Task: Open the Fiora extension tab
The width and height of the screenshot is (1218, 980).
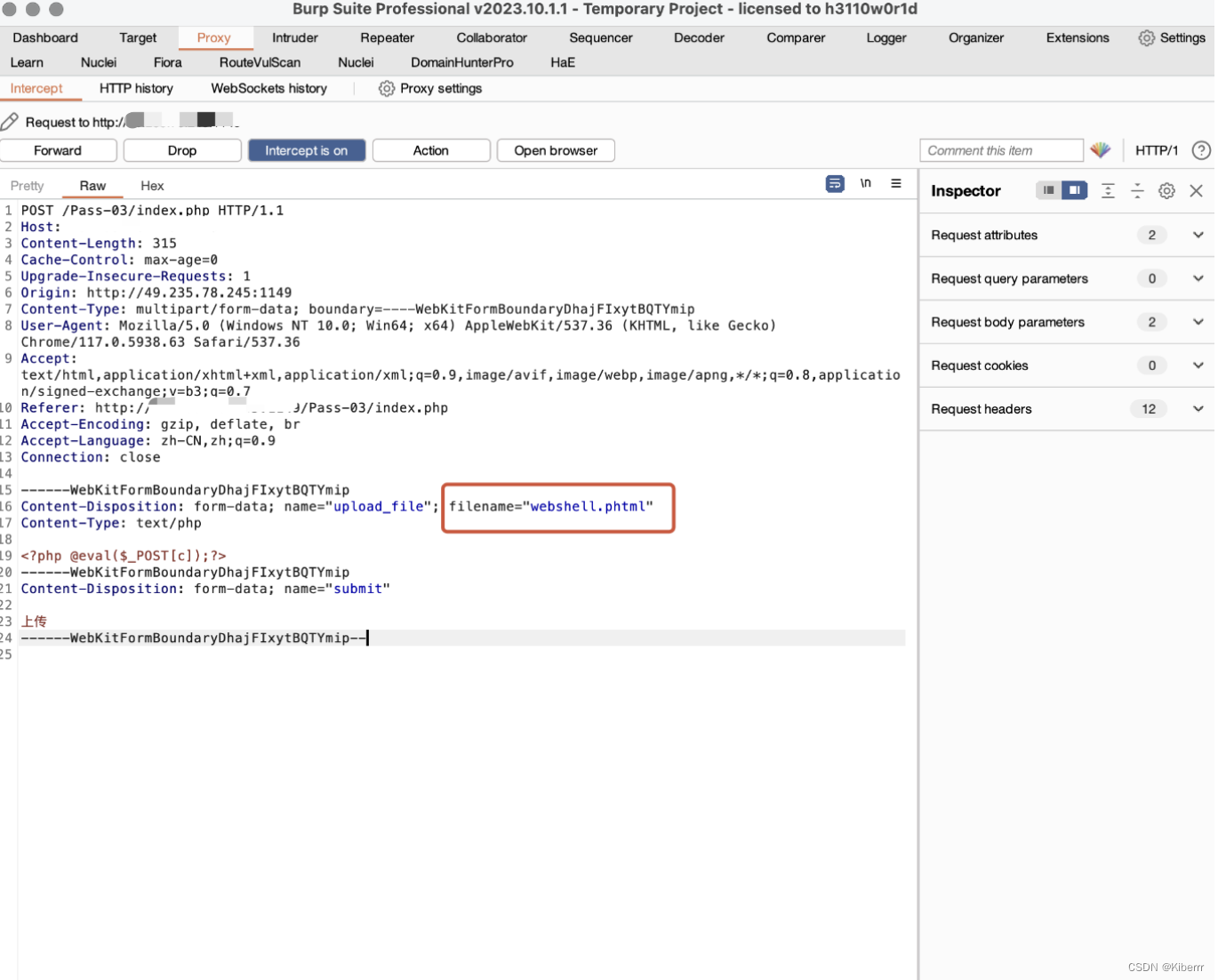Action: [x=167, y=62]
